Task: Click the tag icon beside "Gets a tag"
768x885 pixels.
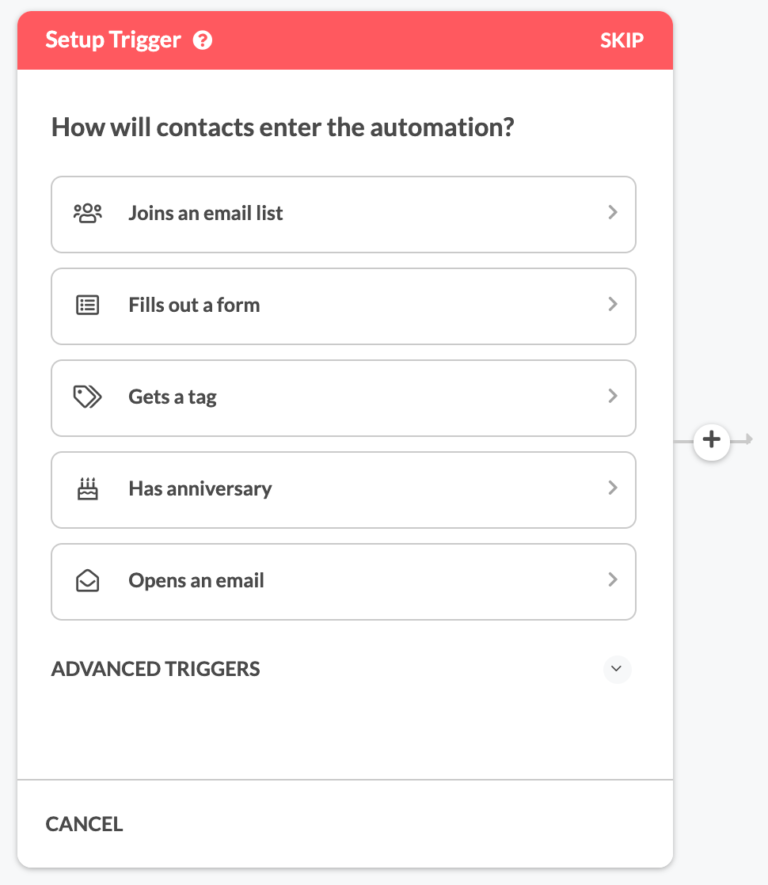Action: pyautogui.click(x=88, y=397)
